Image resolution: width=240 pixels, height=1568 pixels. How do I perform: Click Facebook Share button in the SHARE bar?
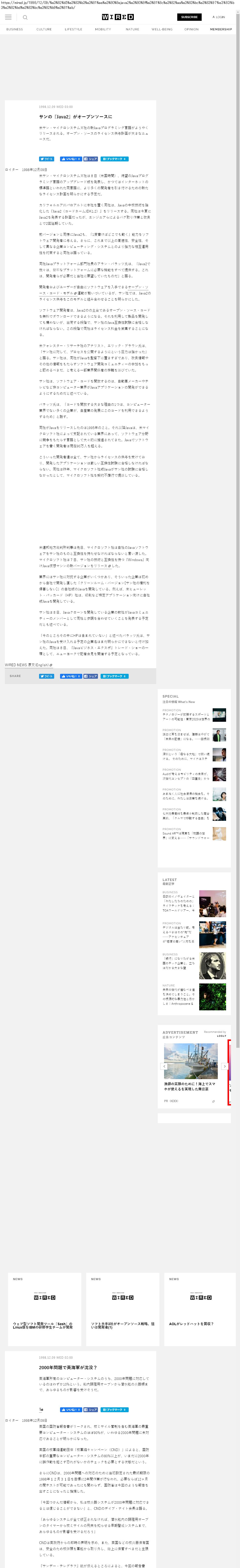(x=91, y=676)
